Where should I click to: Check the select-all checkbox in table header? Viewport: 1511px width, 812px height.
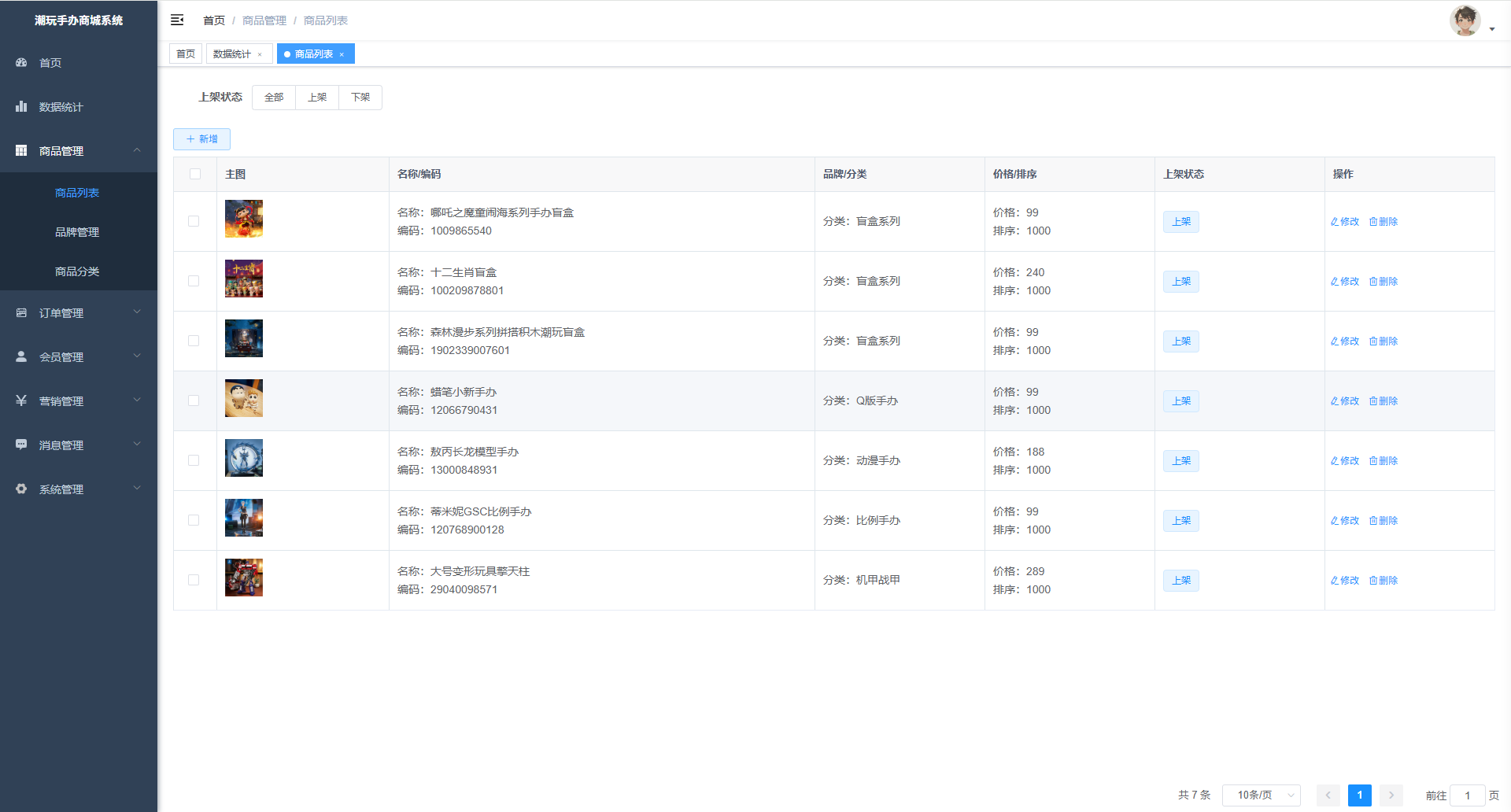click(195, 174)
